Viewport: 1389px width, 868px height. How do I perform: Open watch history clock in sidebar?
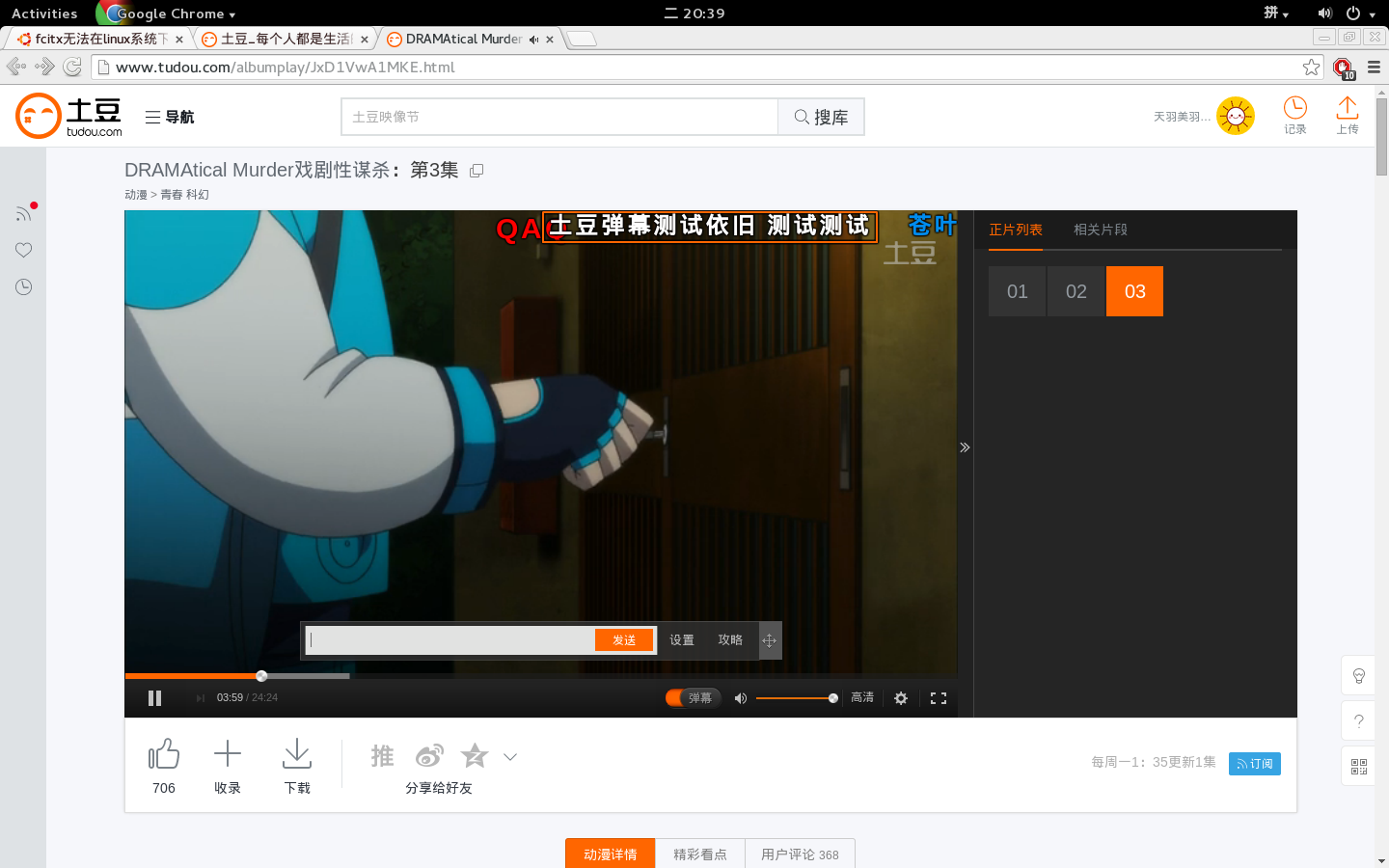24,286
